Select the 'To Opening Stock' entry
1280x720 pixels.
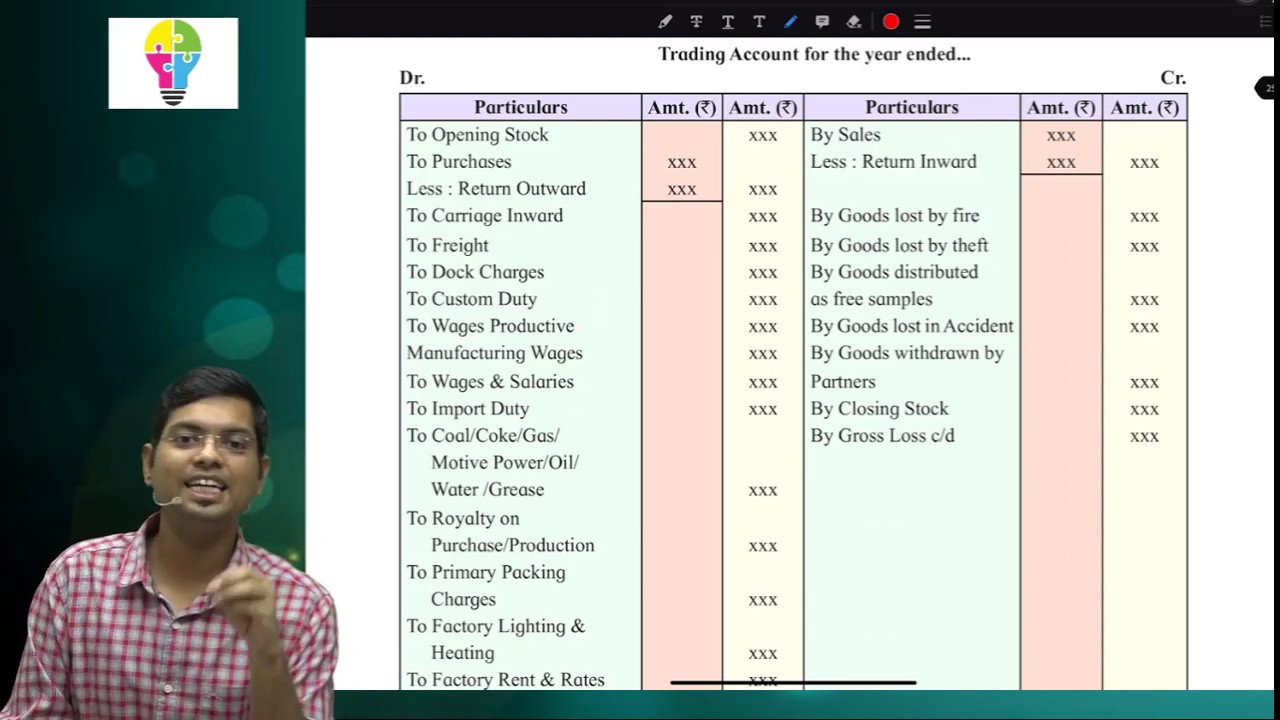(x=477, y=134)
